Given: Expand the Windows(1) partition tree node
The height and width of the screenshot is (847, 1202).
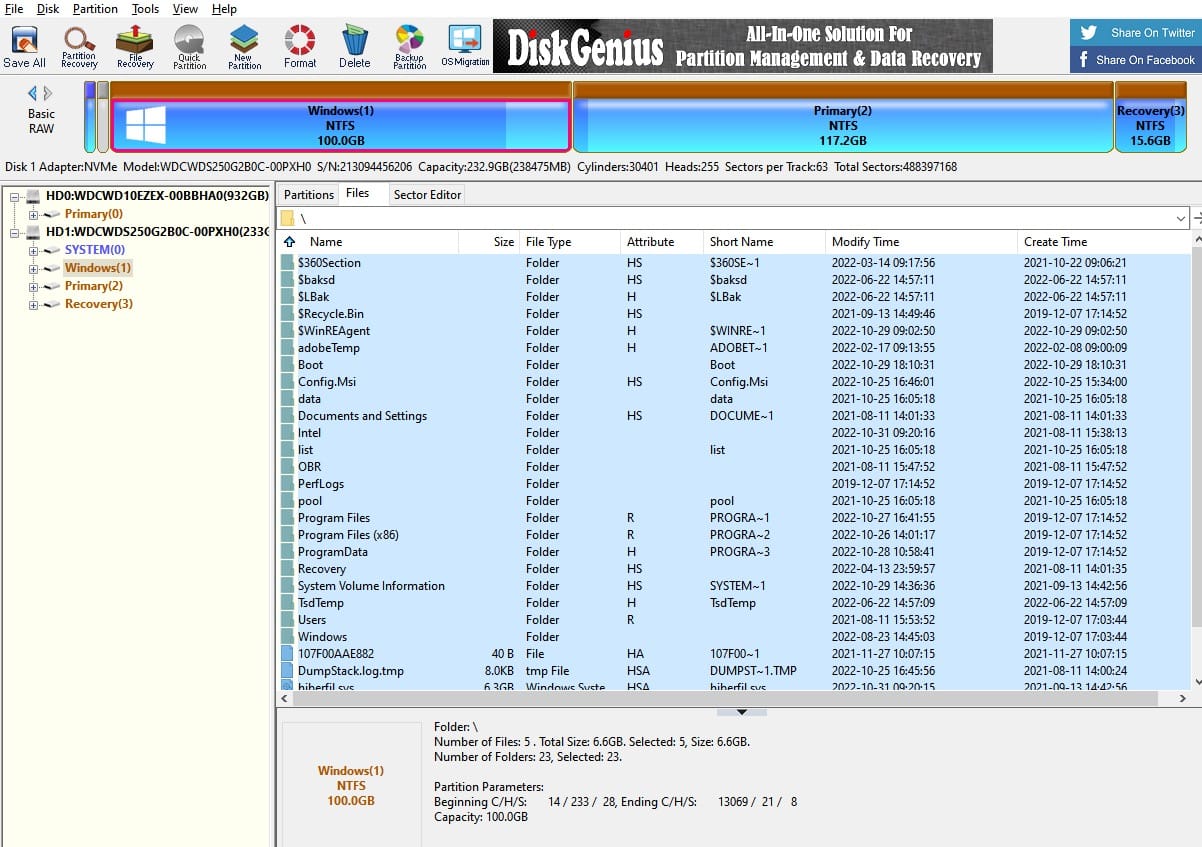Looking at the screenshot, I should coord(34,268).
